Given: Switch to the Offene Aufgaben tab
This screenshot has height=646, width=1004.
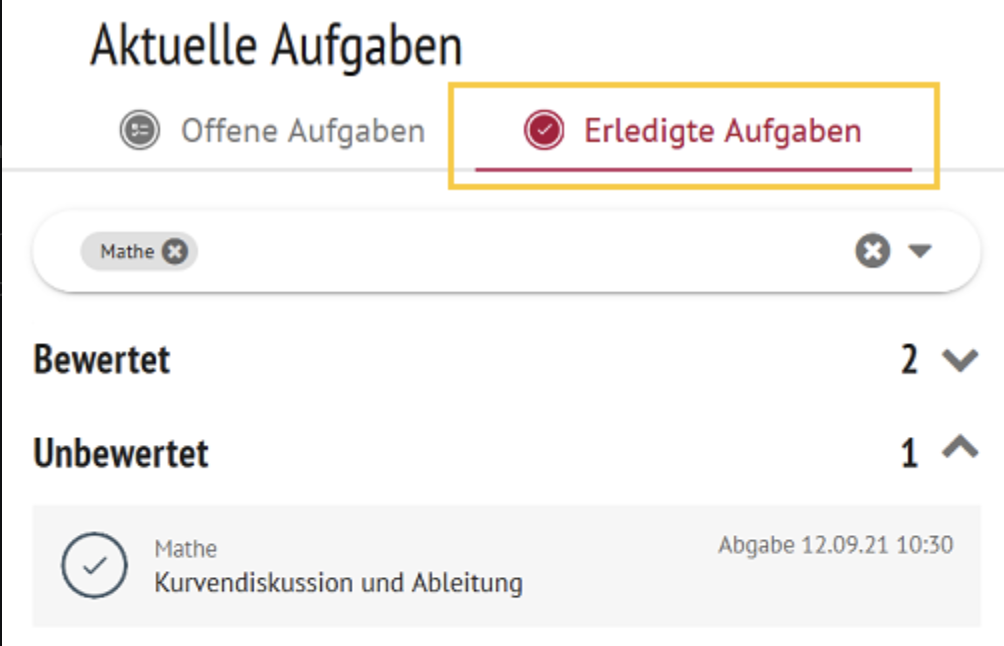Looking at the screenshot, I should coord(302,131).
